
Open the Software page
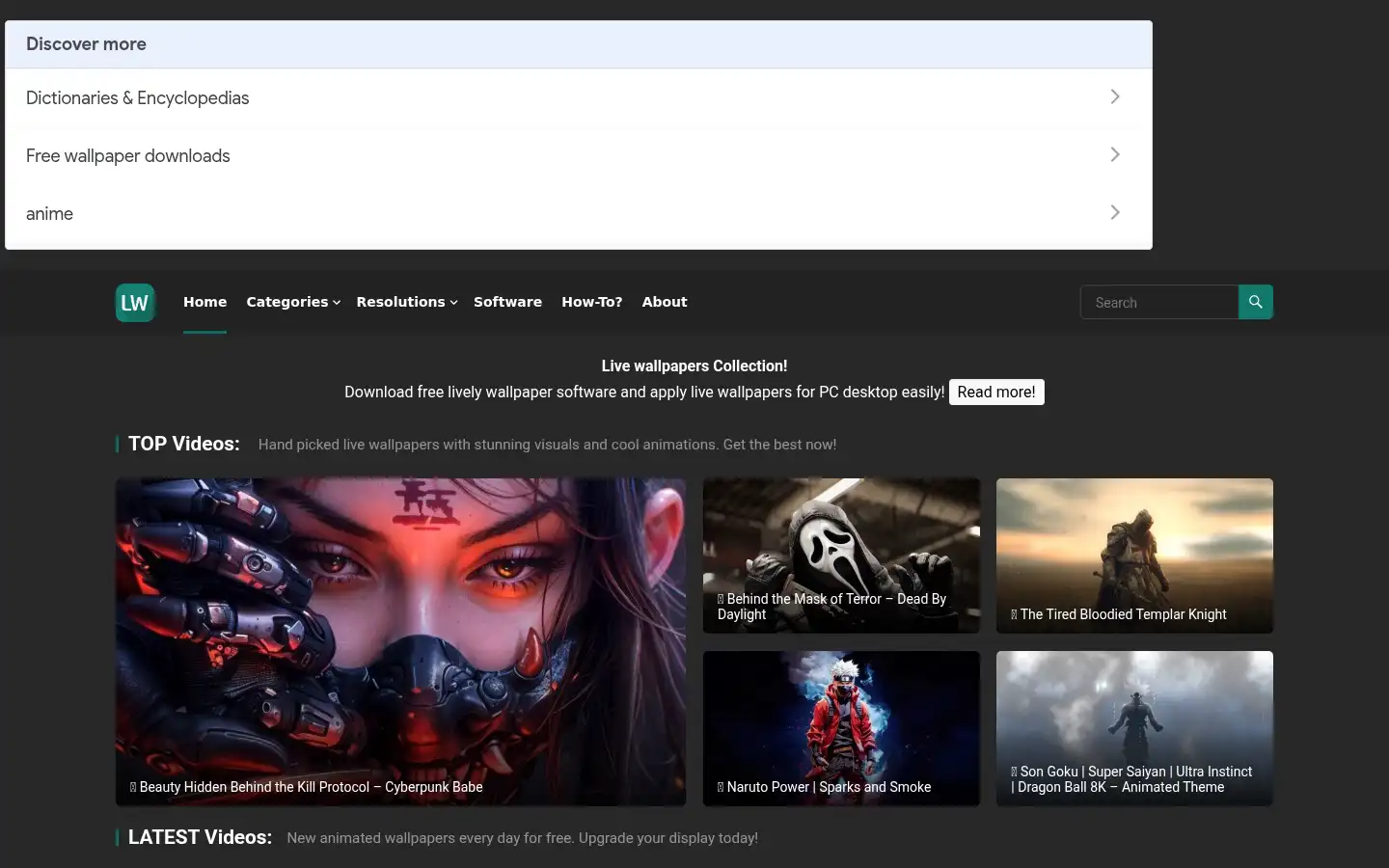pyautogui.click(x=507, y=302)
